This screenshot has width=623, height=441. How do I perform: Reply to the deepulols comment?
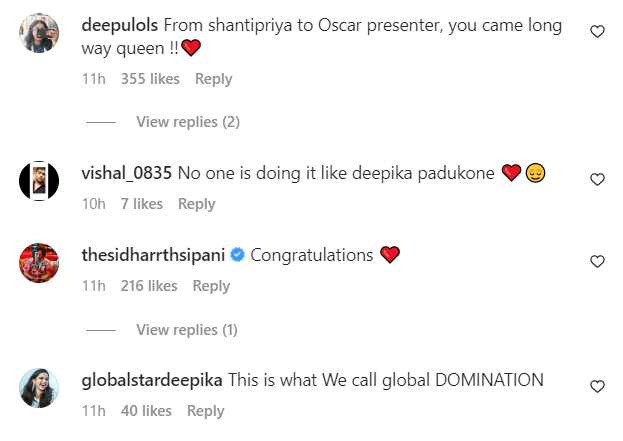(213, 79)
